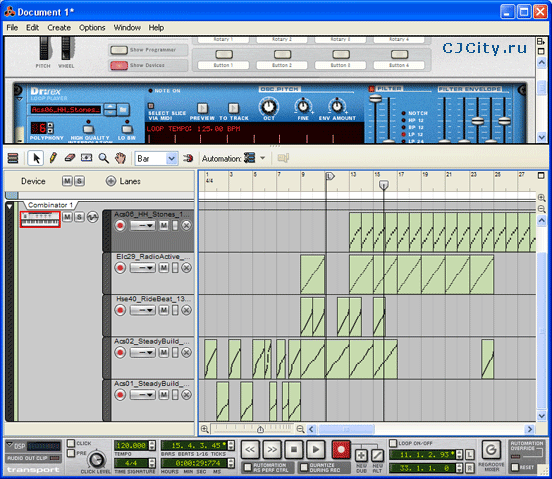Zoom in vertically in sequencer
Screen dimensions: 552x479
point(542,198)
